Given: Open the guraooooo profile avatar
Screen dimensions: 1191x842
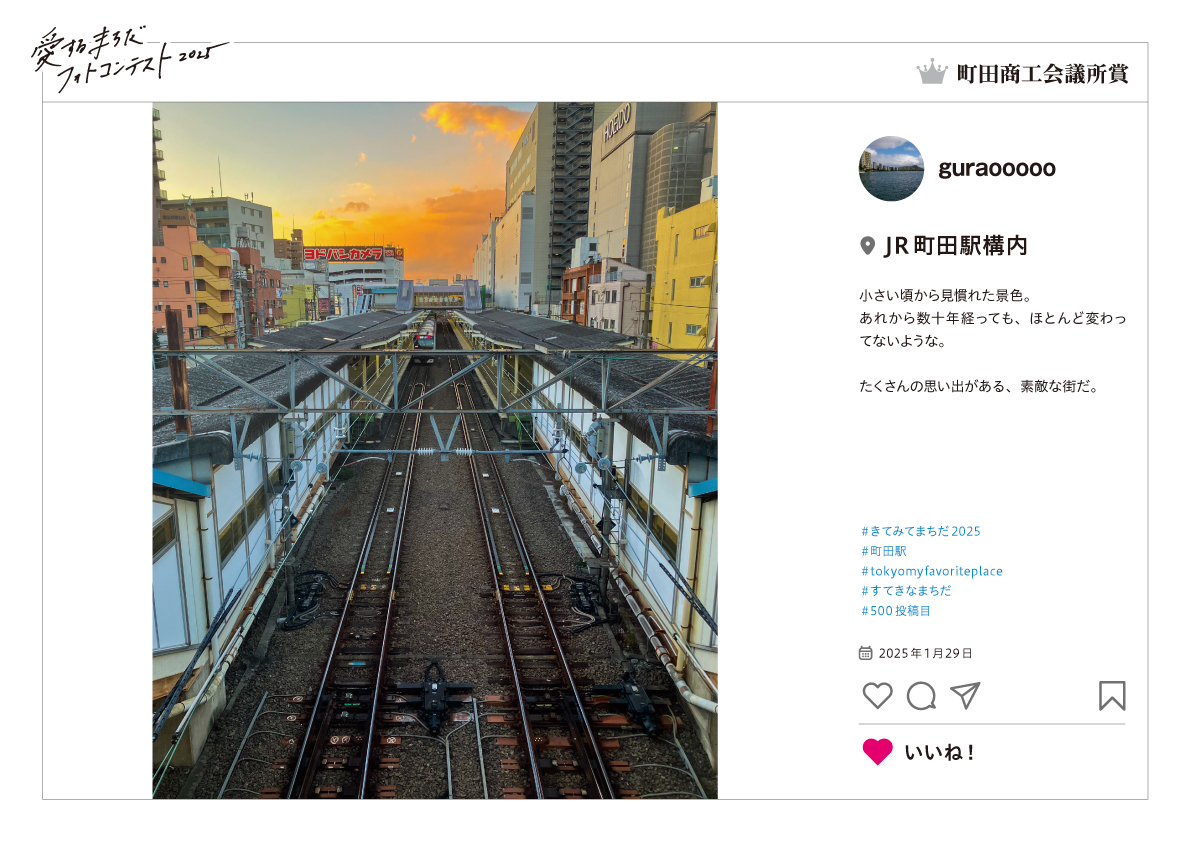Looking at the screenshot, I should point(891,169).
